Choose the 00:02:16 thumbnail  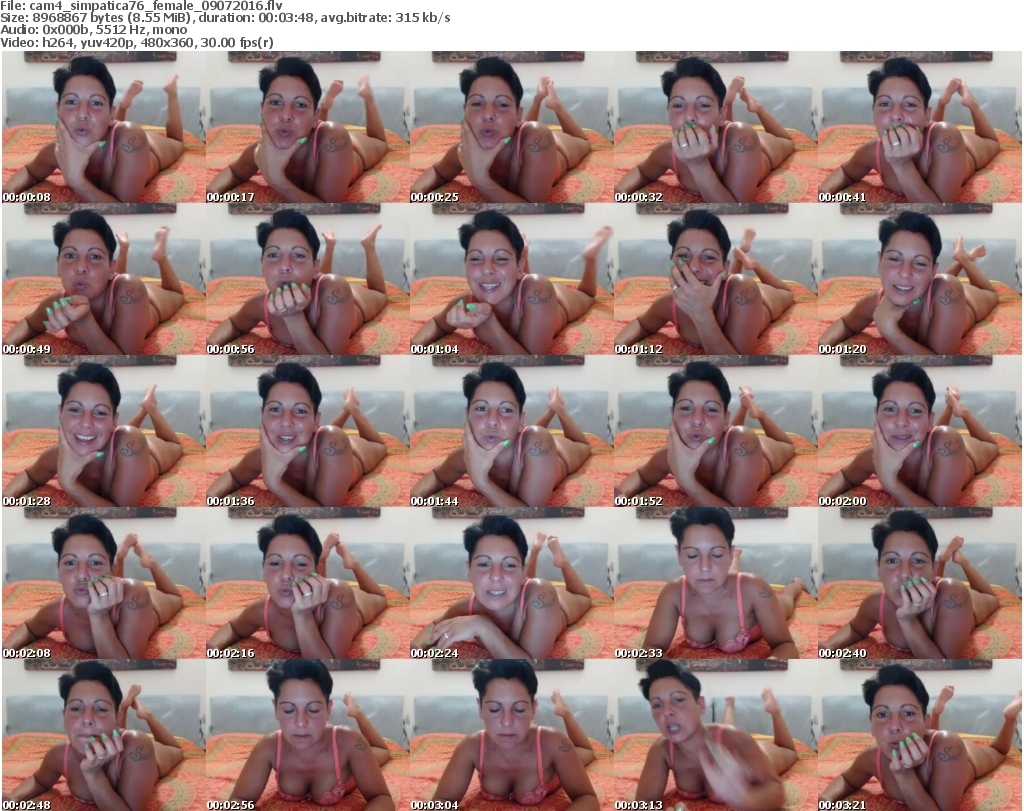pyautogui.click(x=308, y=584)
